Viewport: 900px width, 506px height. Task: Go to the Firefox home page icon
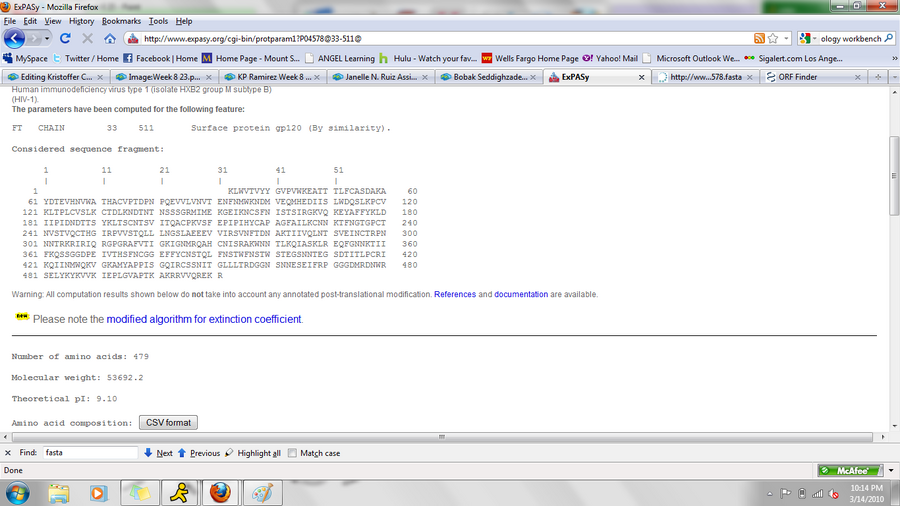click(x=109, y=38)
